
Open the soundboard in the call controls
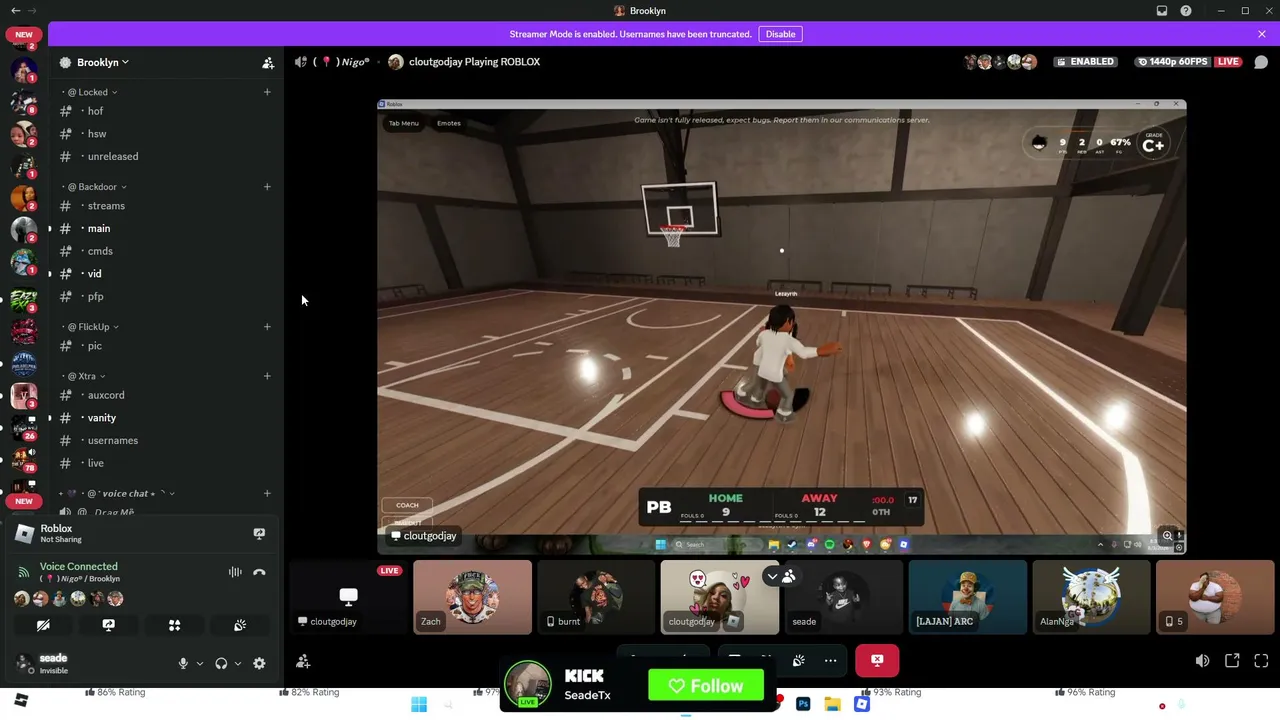tap(798, 660)
